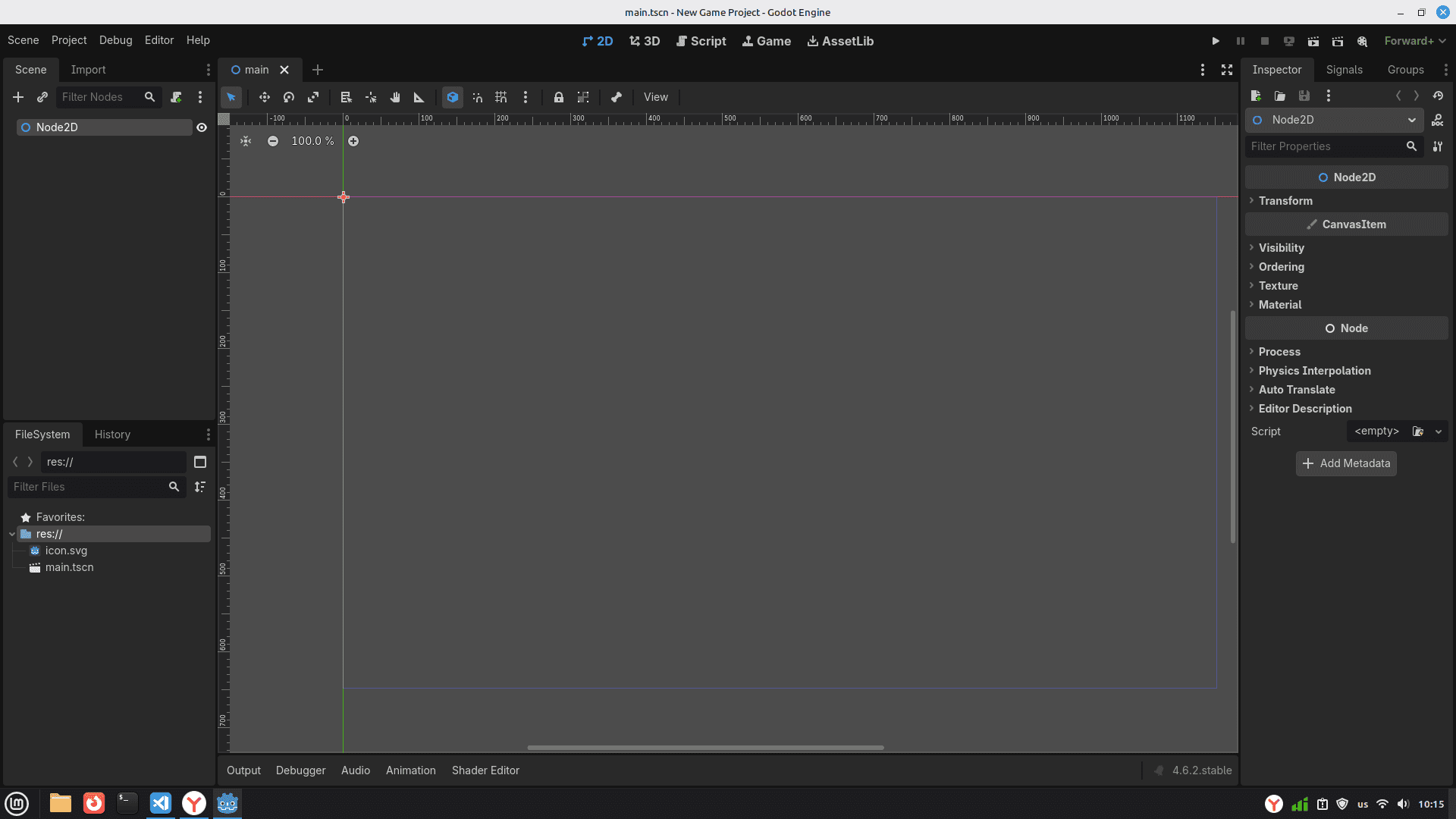
Task: Run the current scene
Action: click(1313, 41)
